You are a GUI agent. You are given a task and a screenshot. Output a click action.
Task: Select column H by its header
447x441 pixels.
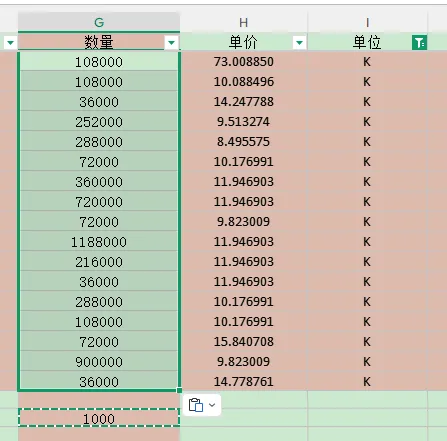pos(244,22)
